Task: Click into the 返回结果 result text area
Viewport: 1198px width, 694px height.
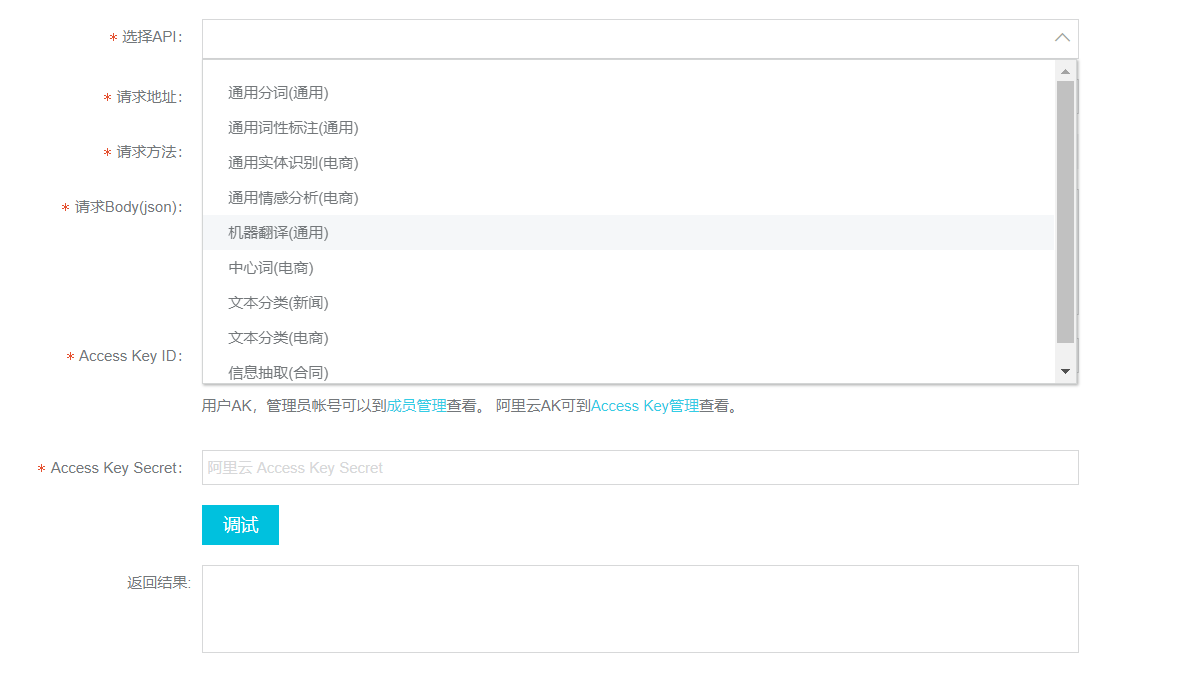Action: coord(640,607)
